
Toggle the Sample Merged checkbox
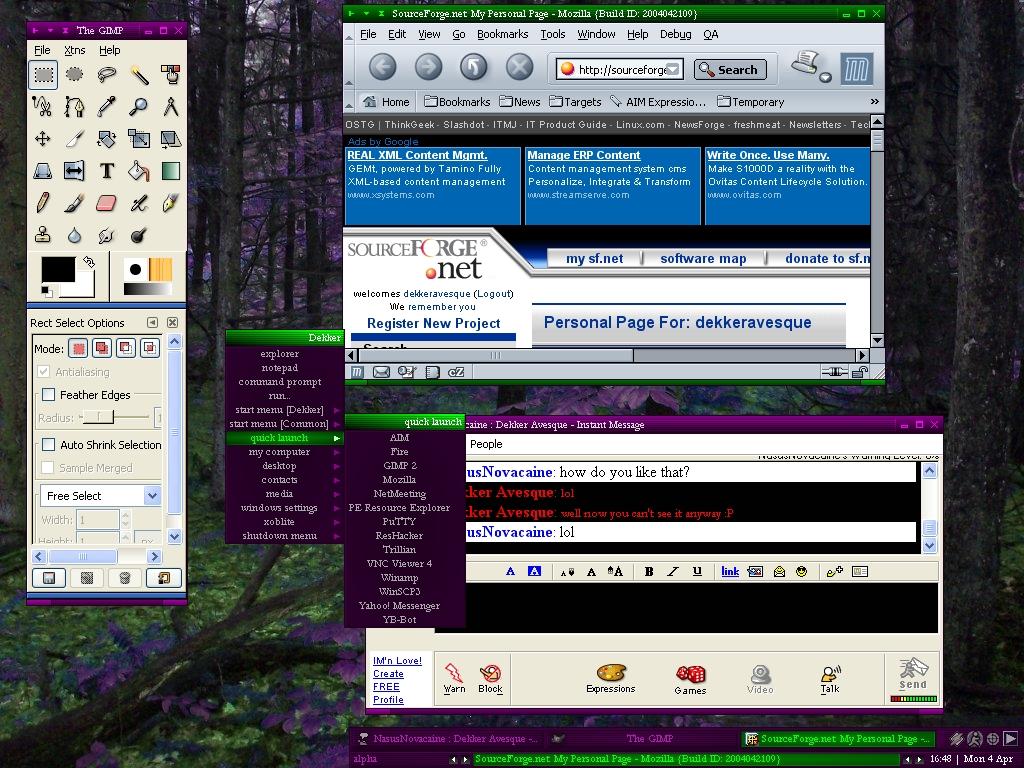(47, 468)
